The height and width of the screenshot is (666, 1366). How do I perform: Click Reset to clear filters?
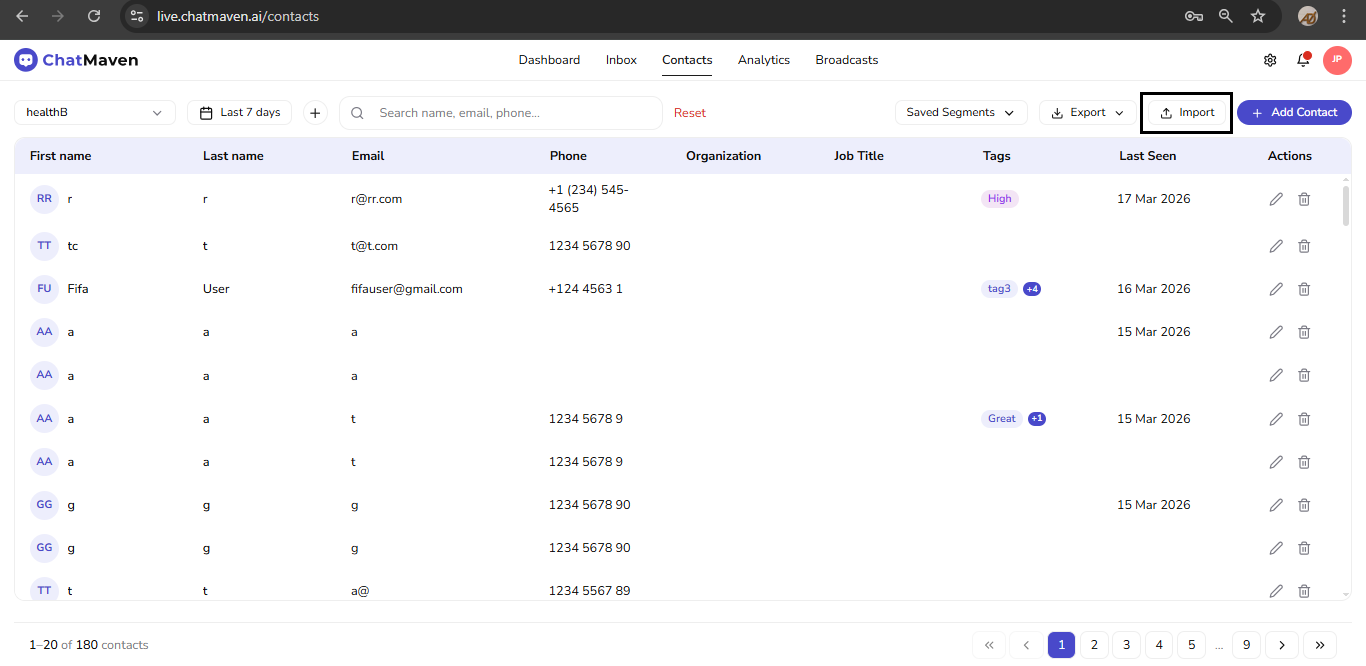[689, 112]
